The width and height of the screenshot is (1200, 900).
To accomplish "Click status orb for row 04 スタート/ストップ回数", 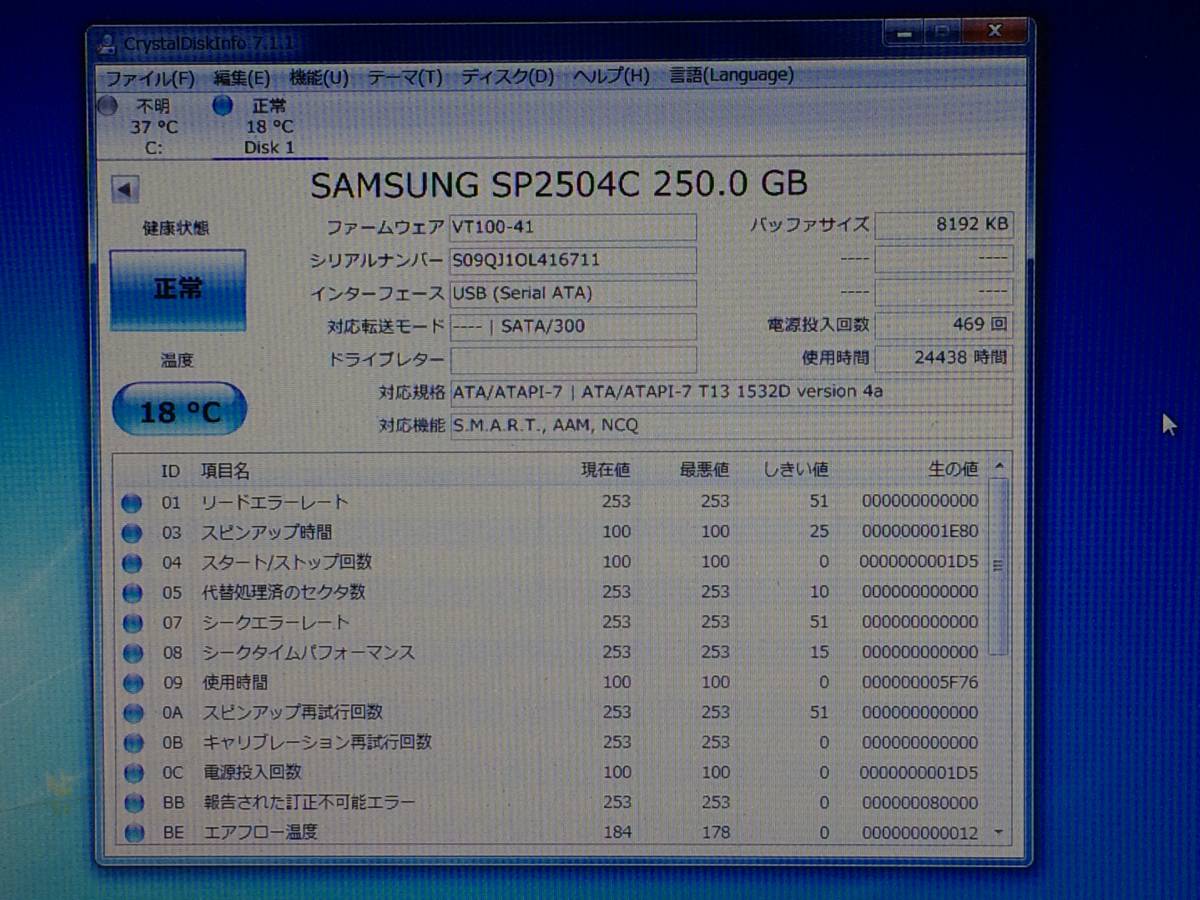I will point(132,563).
